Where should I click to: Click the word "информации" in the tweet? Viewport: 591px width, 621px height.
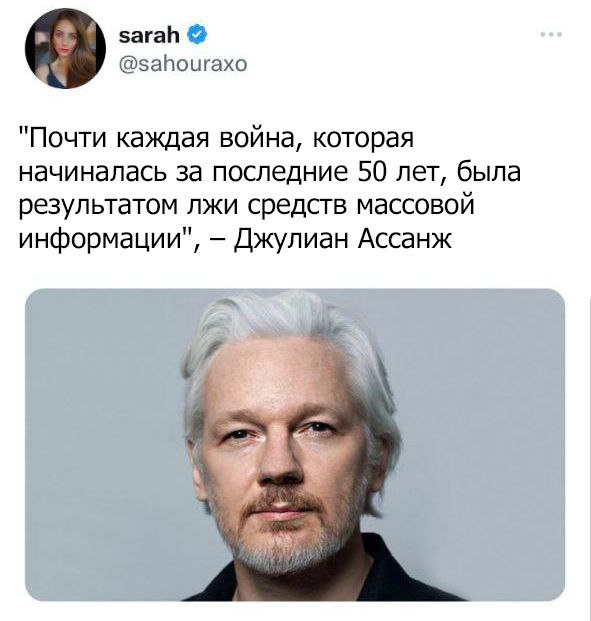click(100, 239)
